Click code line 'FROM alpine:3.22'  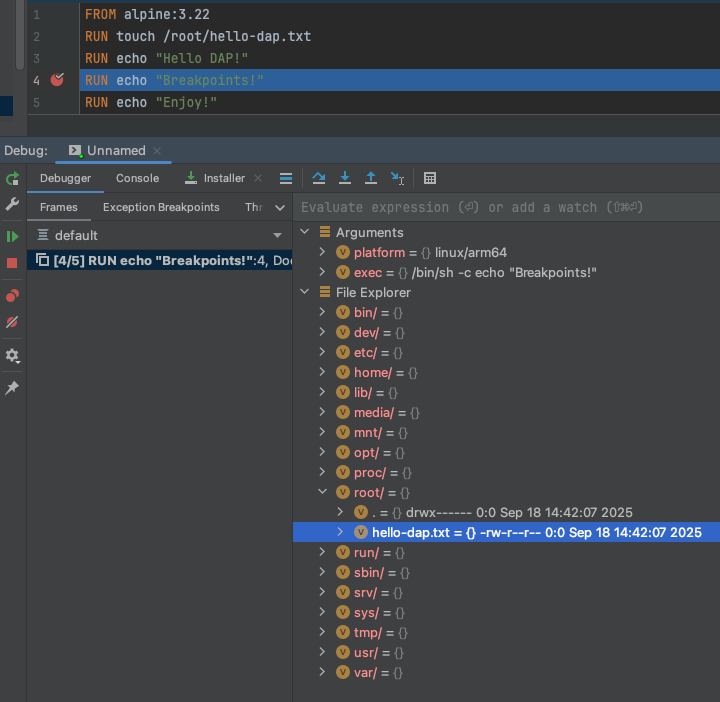pyautogui.click(x=147, y=14)
